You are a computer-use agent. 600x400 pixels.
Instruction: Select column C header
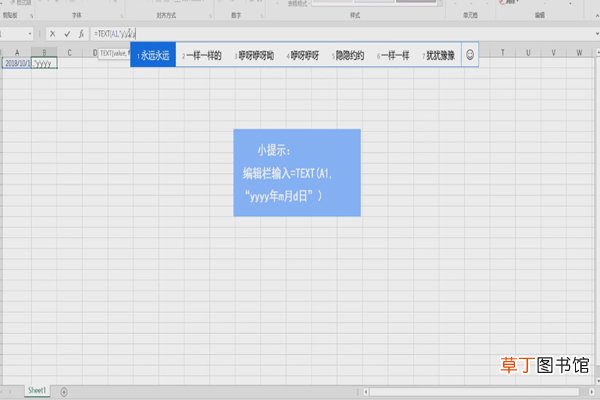[69, 53]
